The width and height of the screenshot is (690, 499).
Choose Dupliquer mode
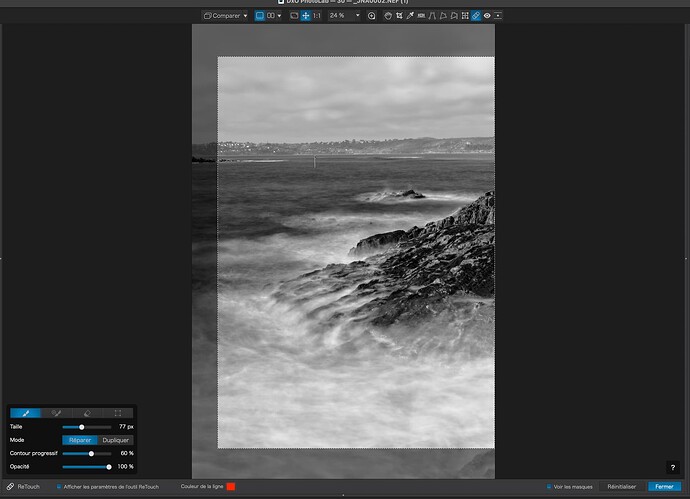coord(115,440)
